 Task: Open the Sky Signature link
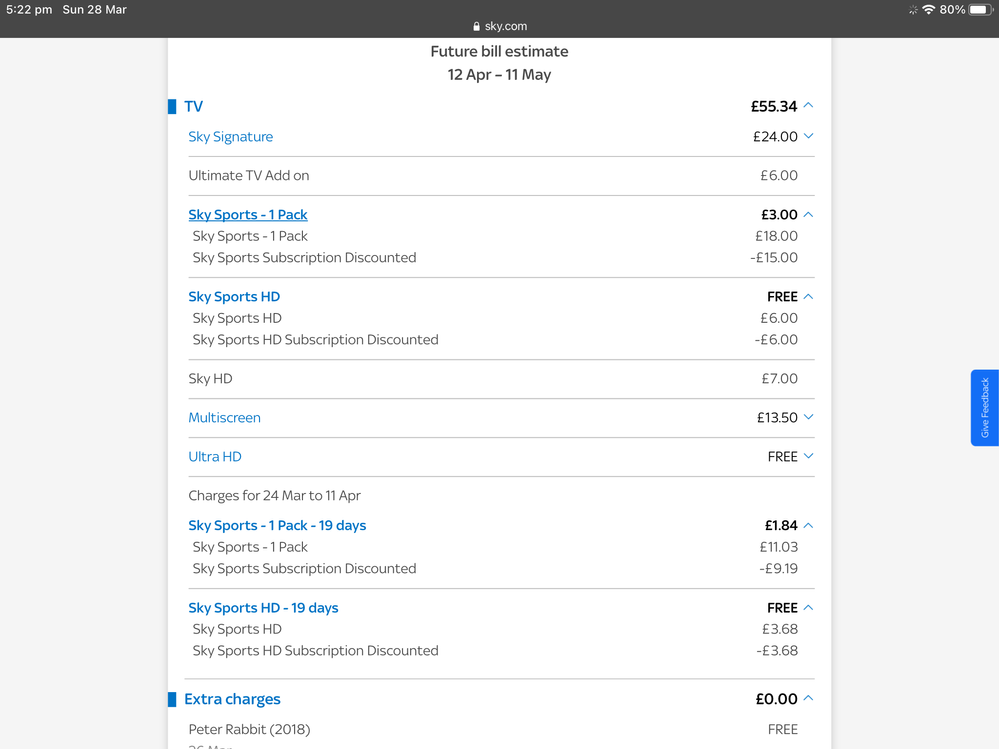230,137
